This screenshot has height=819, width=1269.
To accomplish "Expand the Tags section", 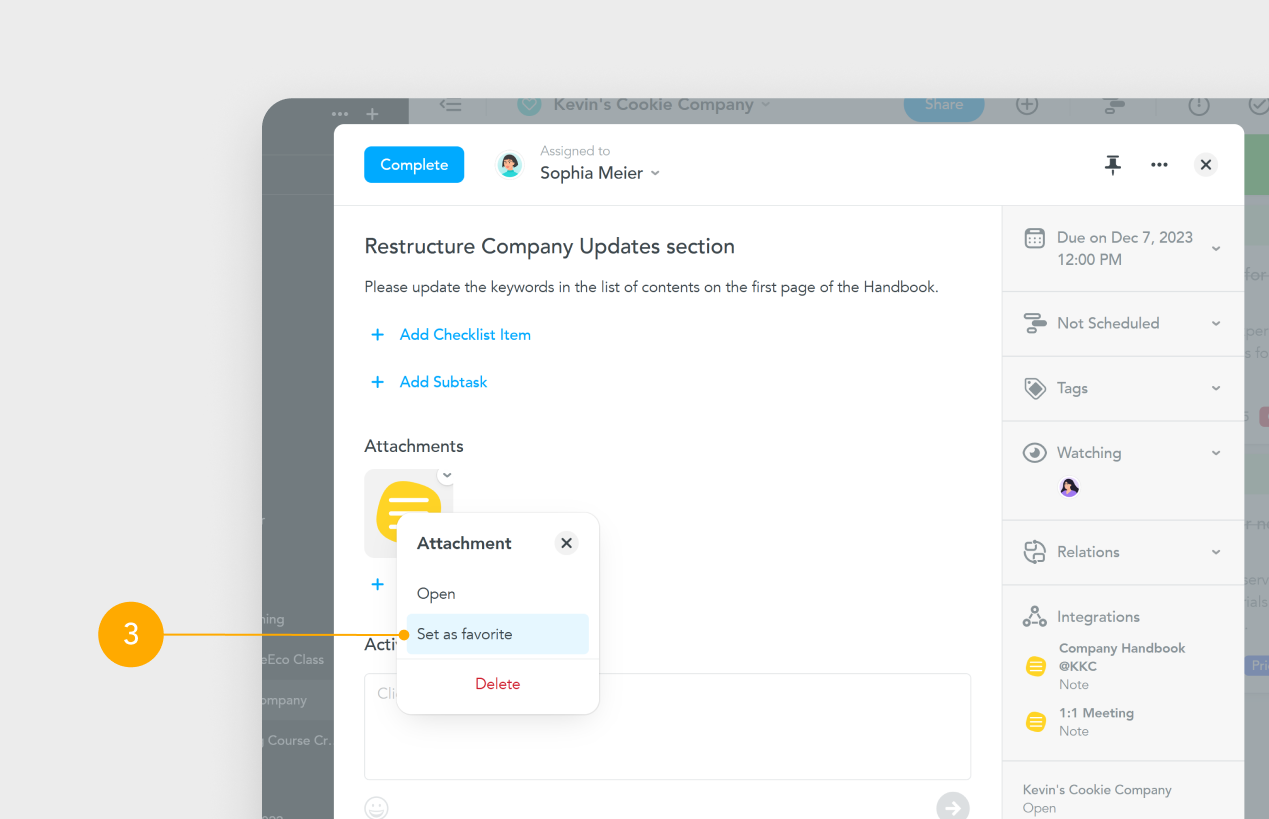I will (x=1216, y=388).
